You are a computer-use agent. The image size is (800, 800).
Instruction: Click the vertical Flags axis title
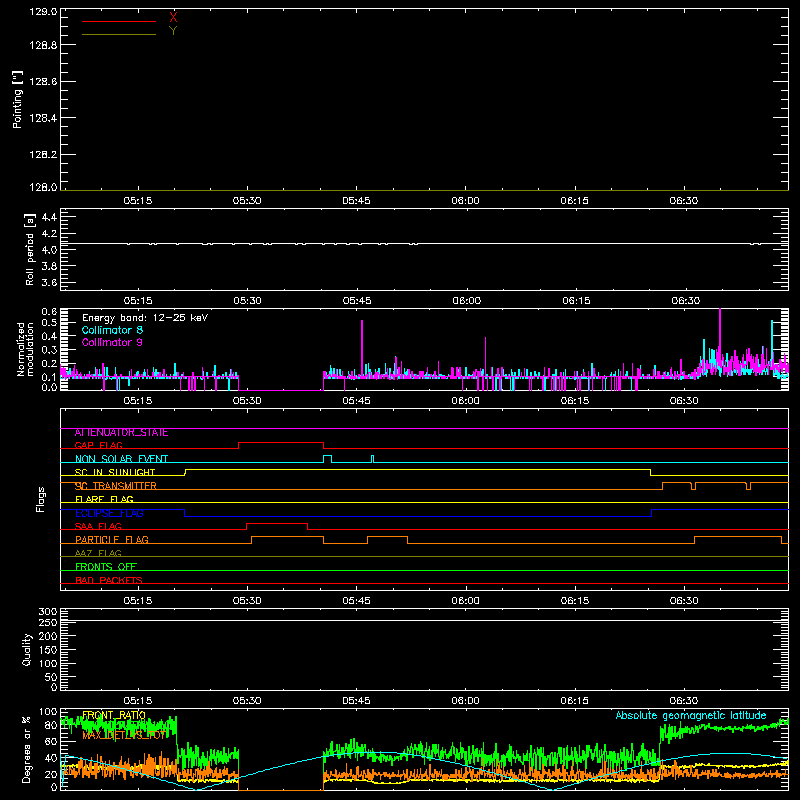(40, 499)
